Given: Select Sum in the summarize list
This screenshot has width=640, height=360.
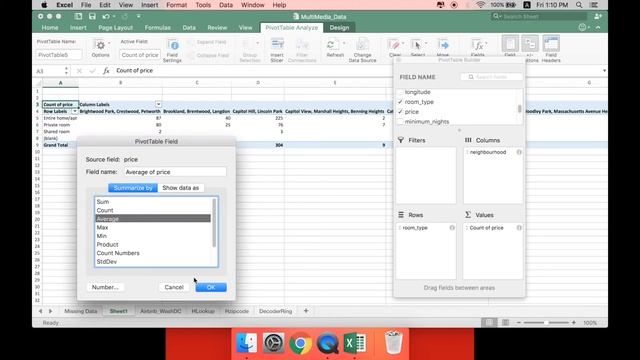Looking at the screenshot, I should click(153, 202).
